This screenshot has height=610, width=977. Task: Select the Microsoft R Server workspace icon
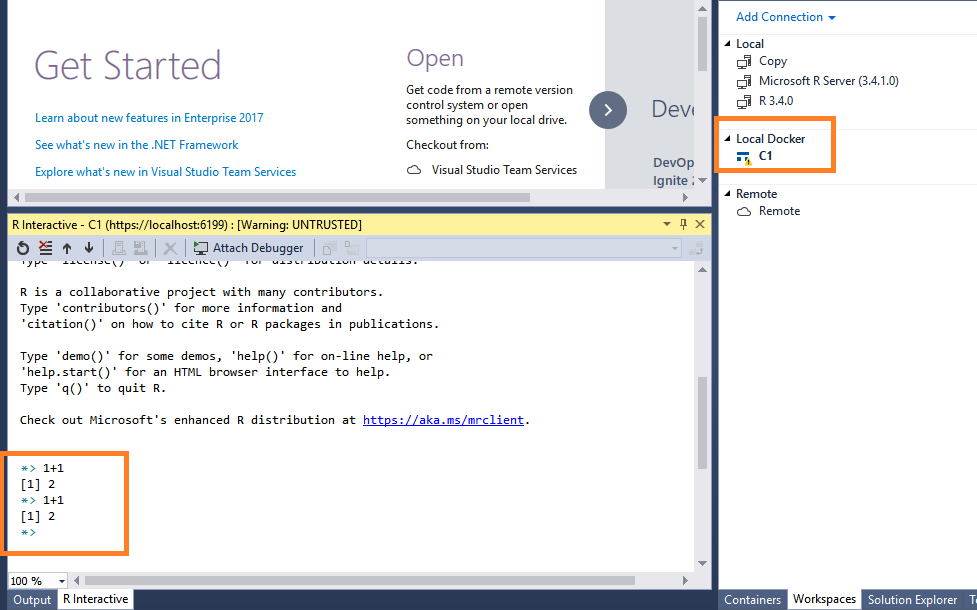(x=746, y=81)
